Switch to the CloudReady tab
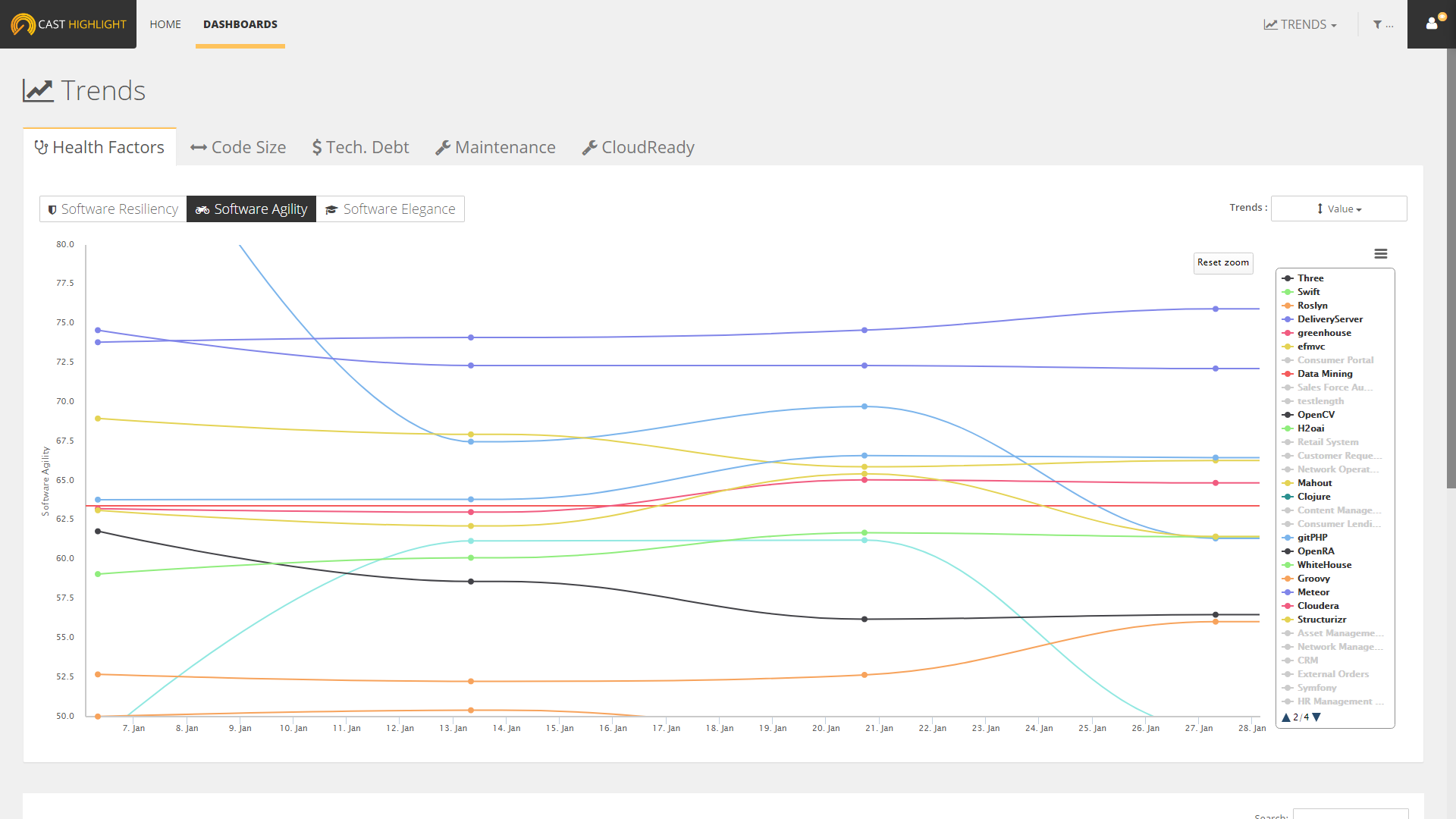This screenshot has width=1456, height=819. click(638, 147)
